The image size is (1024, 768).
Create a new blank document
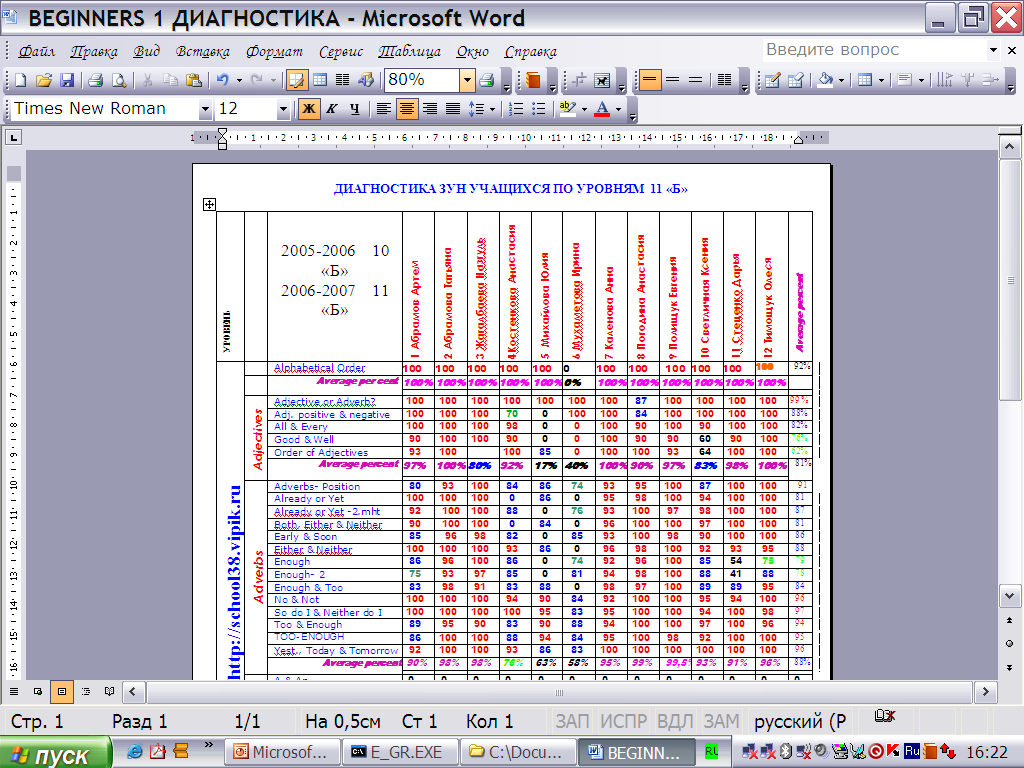(x=20, y=80)
